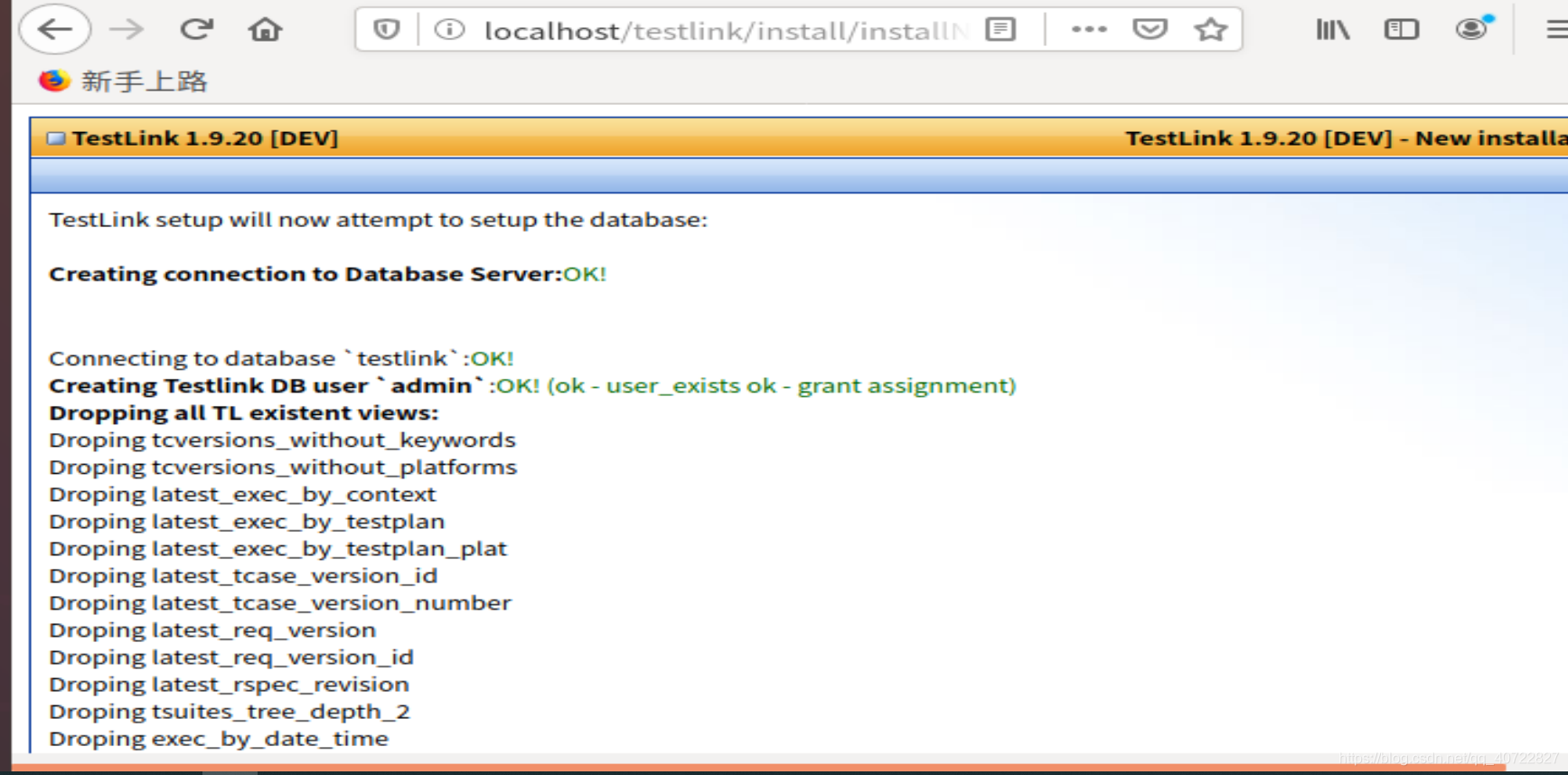Go back to the previous page

(x=54, y=30)
